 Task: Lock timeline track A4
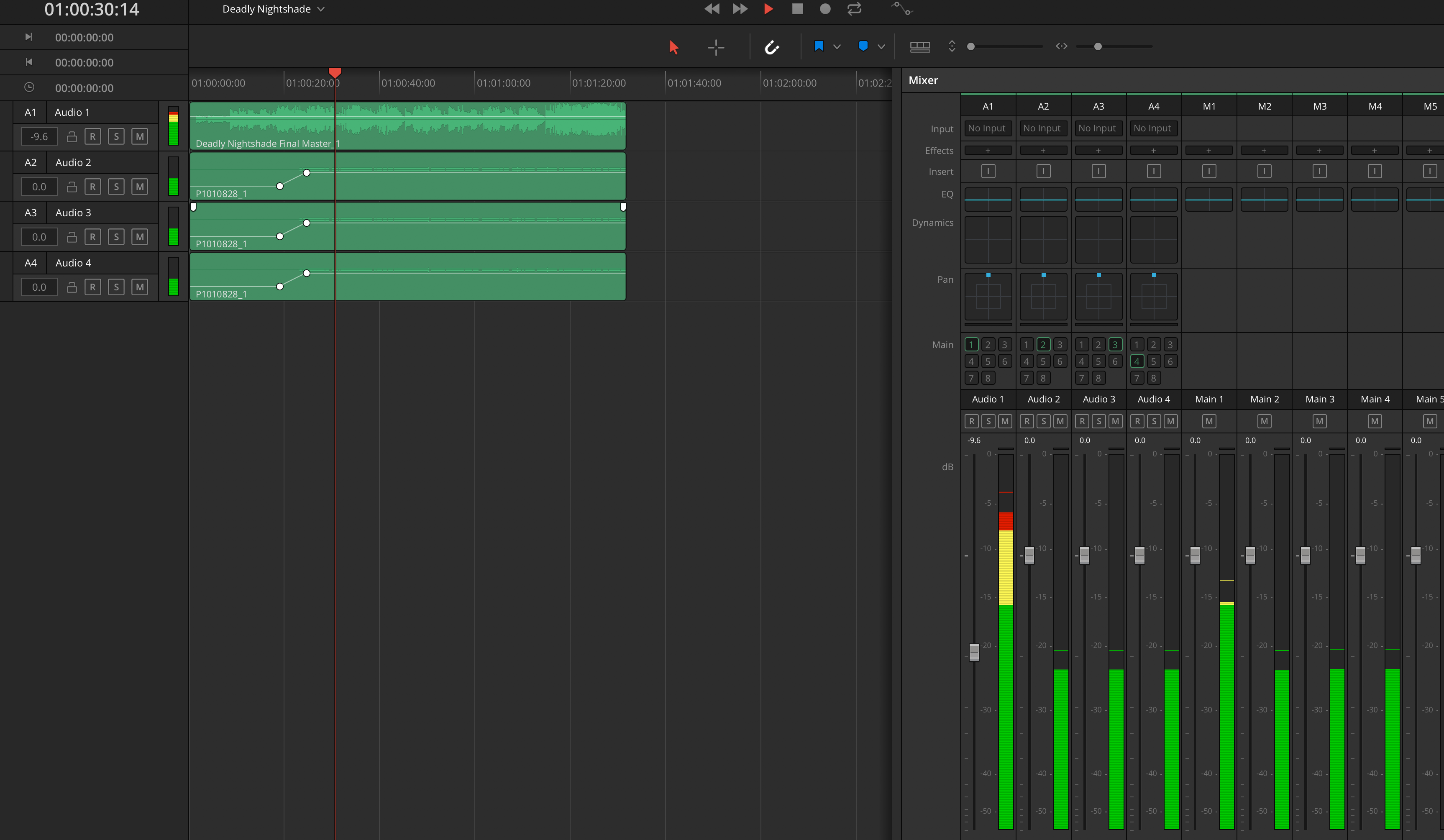click(72, 287)
